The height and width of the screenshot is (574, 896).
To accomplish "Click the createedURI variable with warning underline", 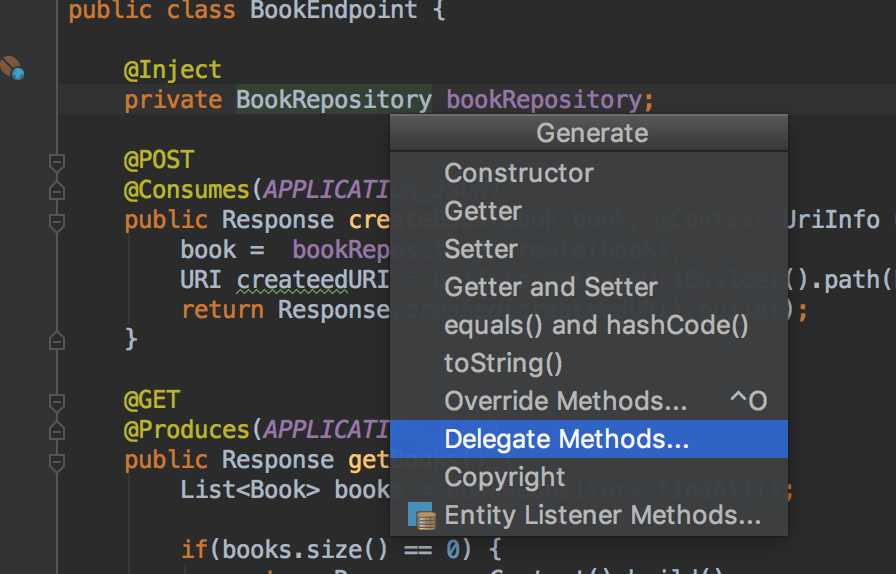I will [313, 280].
